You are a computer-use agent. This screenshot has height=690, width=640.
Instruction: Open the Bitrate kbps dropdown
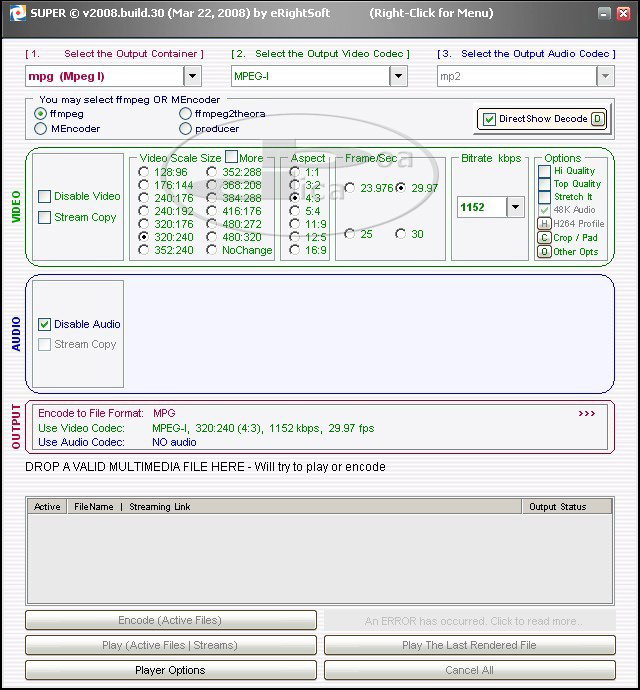point(515,207)
